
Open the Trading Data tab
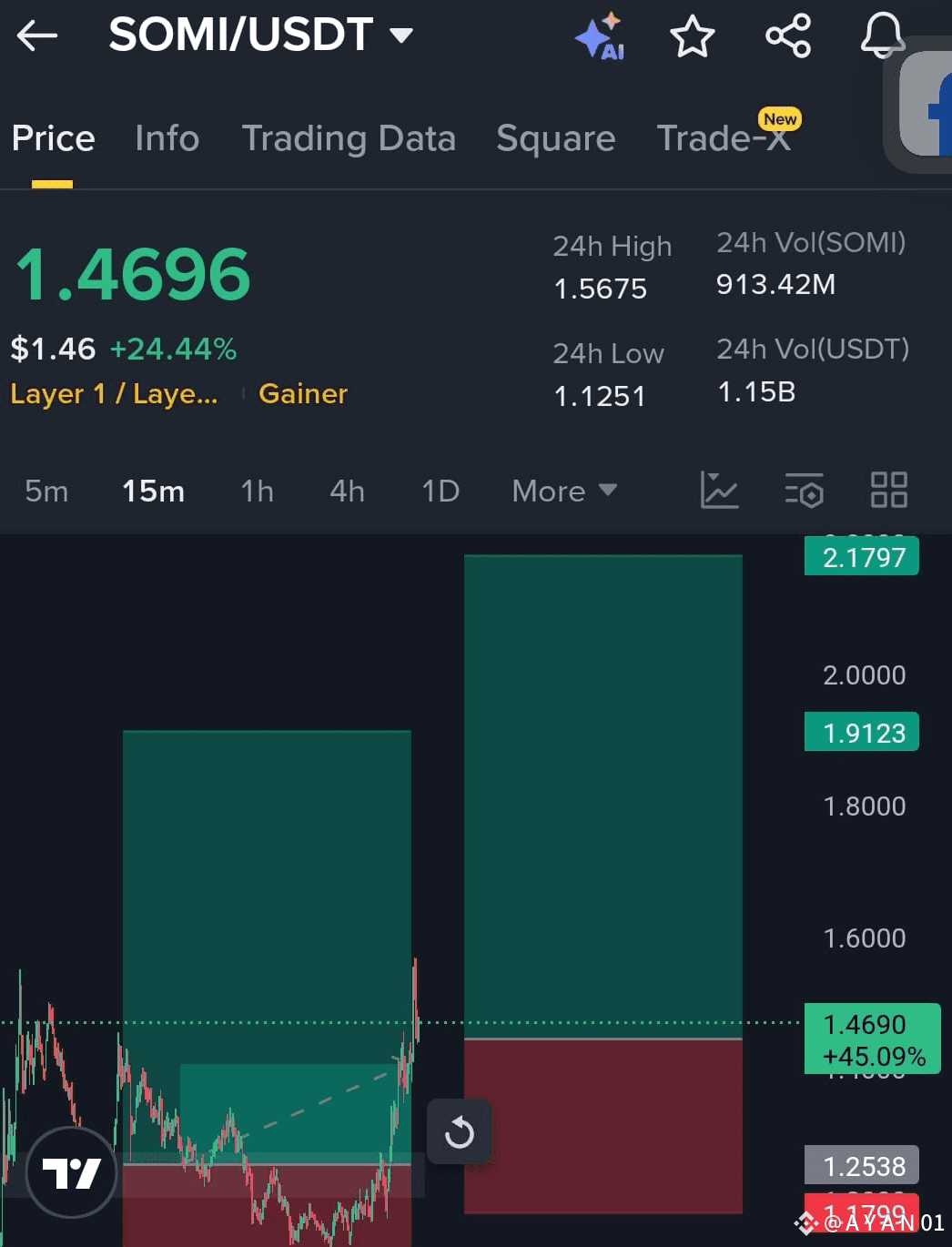coord(349,138)
